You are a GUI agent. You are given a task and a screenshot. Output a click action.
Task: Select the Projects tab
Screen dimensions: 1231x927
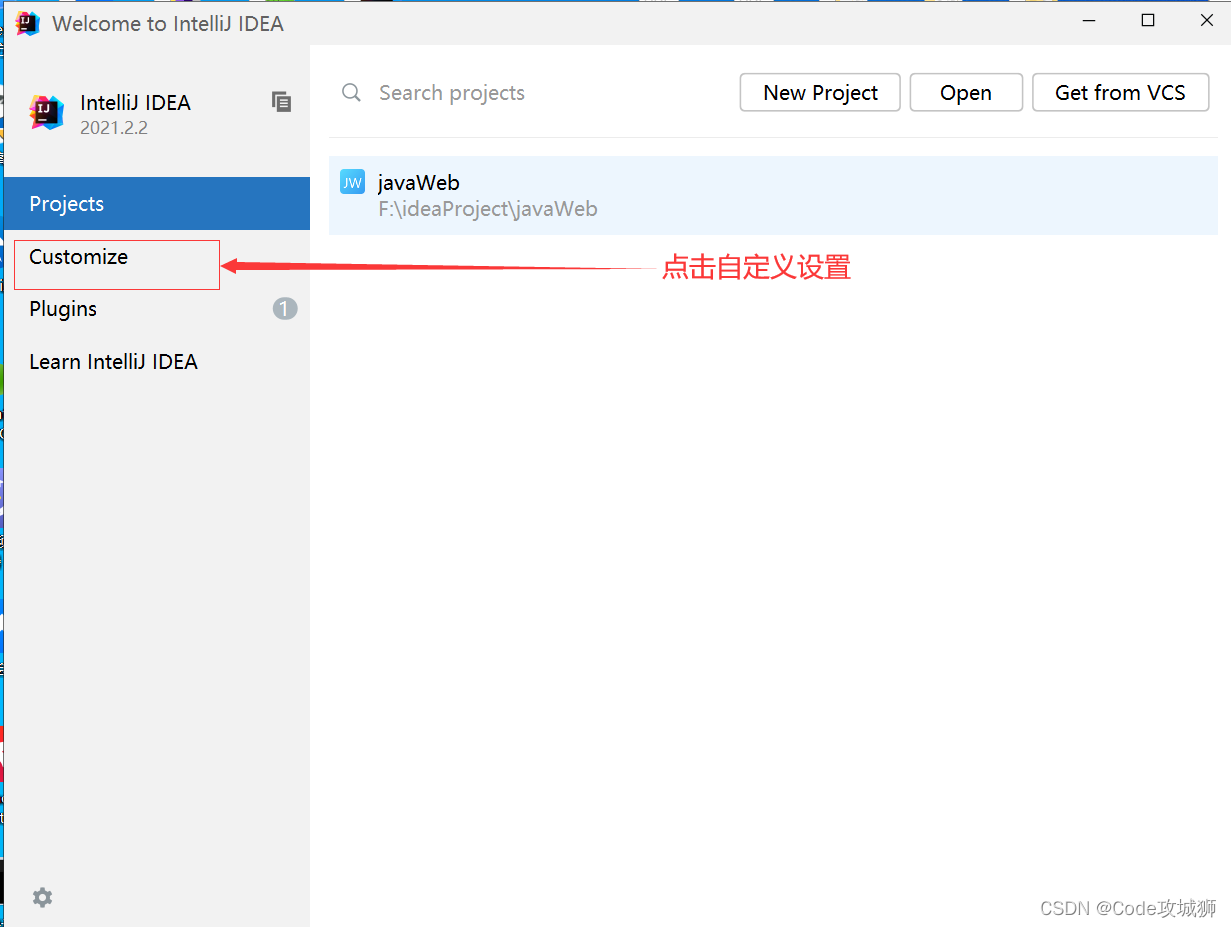(157, 204)
